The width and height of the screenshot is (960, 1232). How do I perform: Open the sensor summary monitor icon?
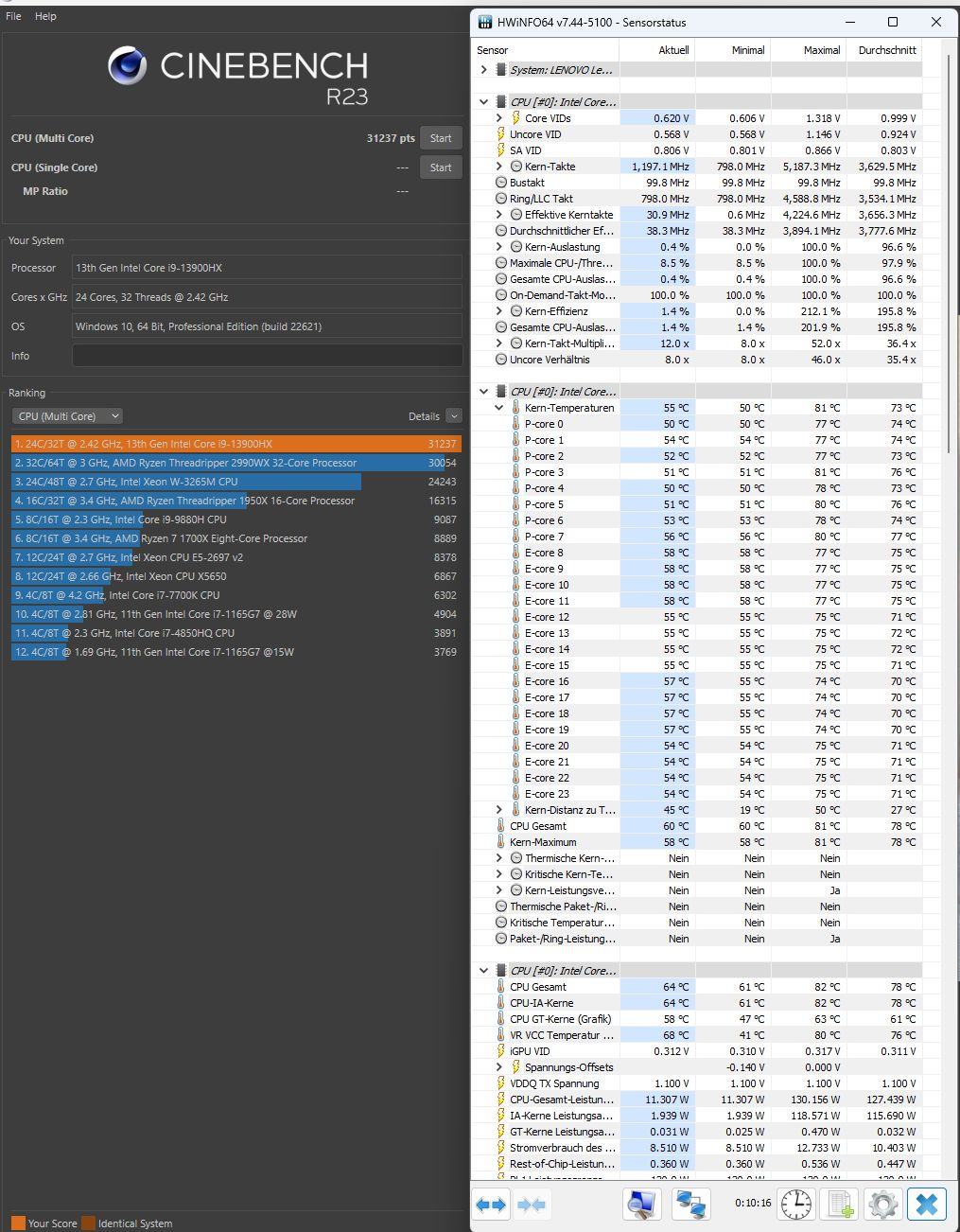642,1205
